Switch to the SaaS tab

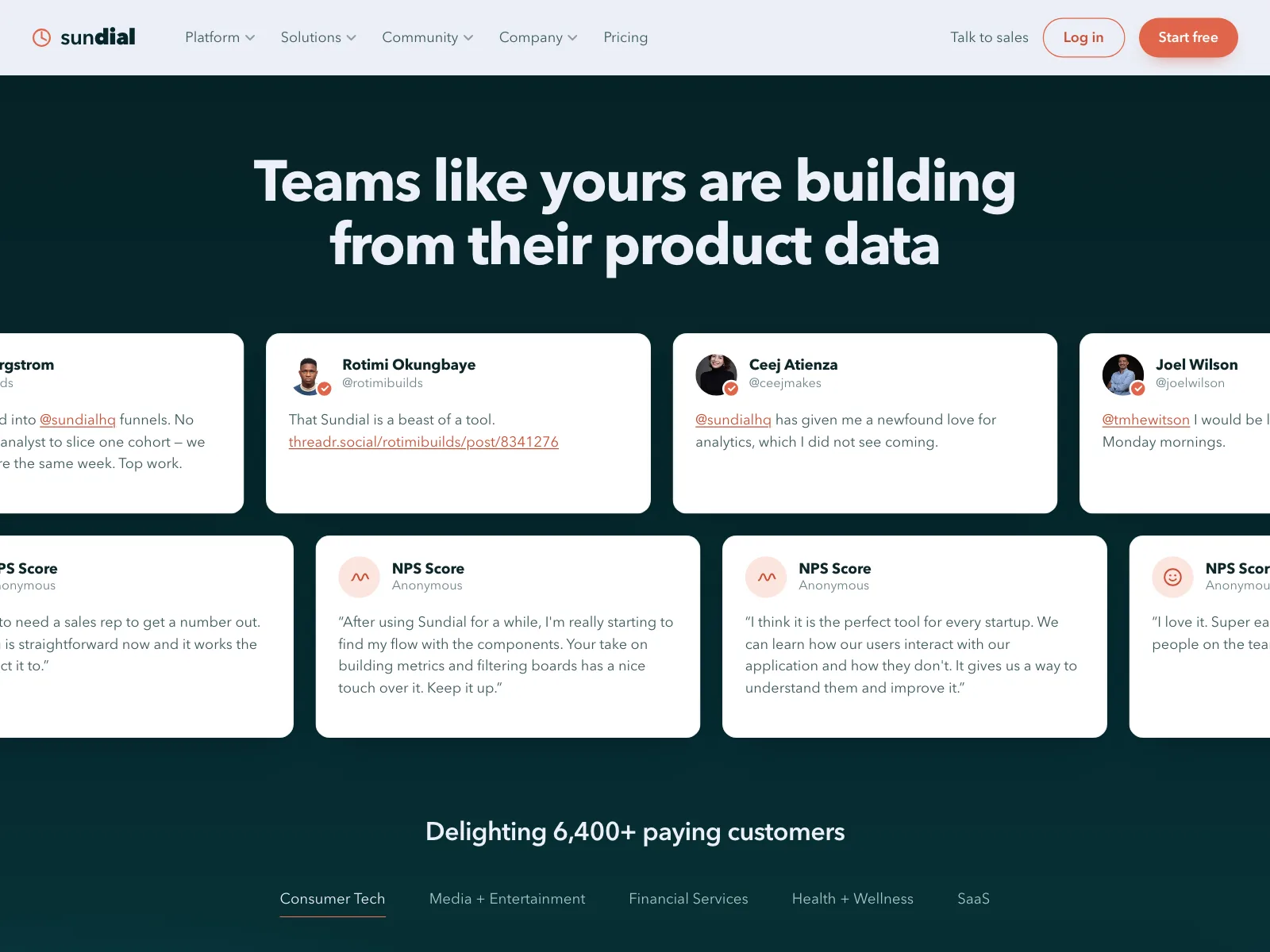pos(973,899)
